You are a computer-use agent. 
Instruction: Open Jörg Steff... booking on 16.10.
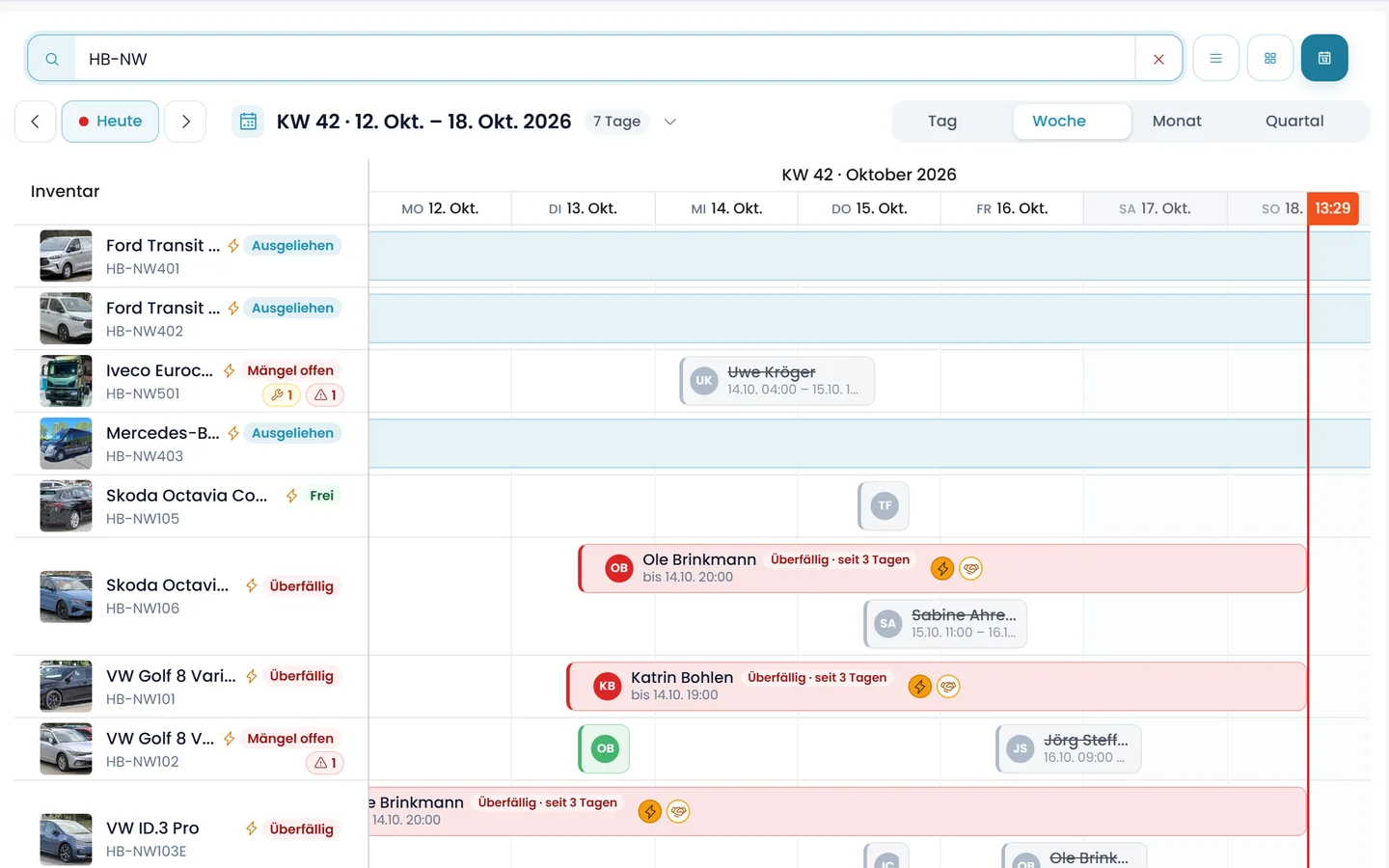tap(1069, 748)
